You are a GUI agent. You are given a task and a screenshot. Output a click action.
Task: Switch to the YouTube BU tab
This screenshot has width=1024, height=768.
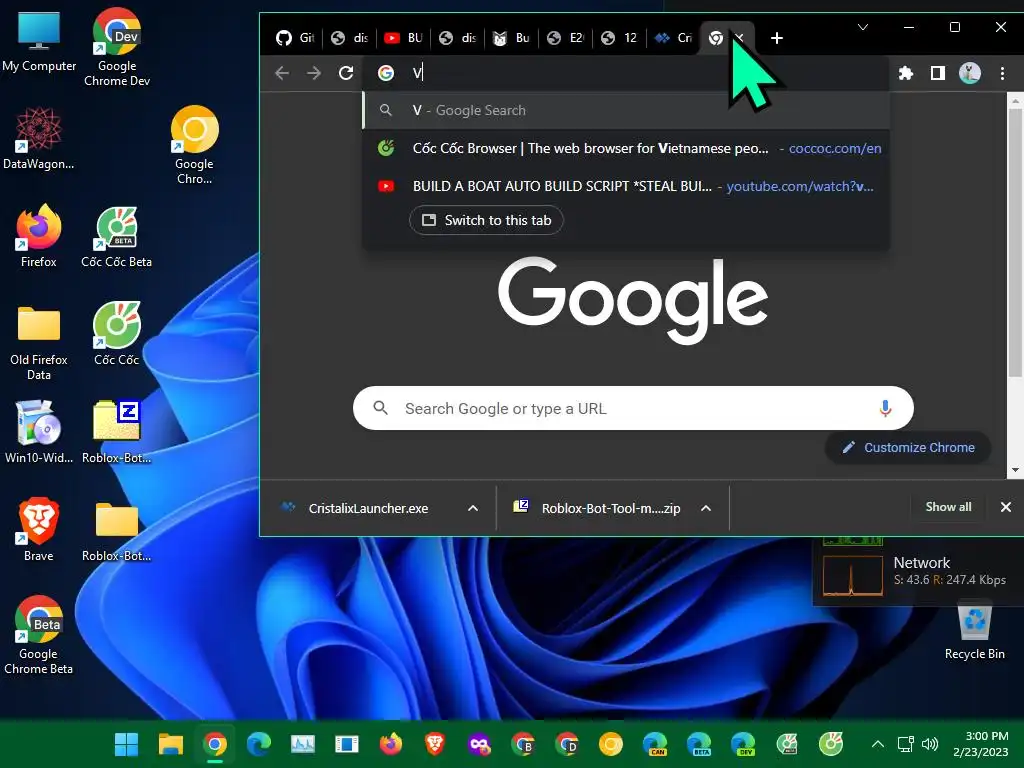tap(403, 38)
